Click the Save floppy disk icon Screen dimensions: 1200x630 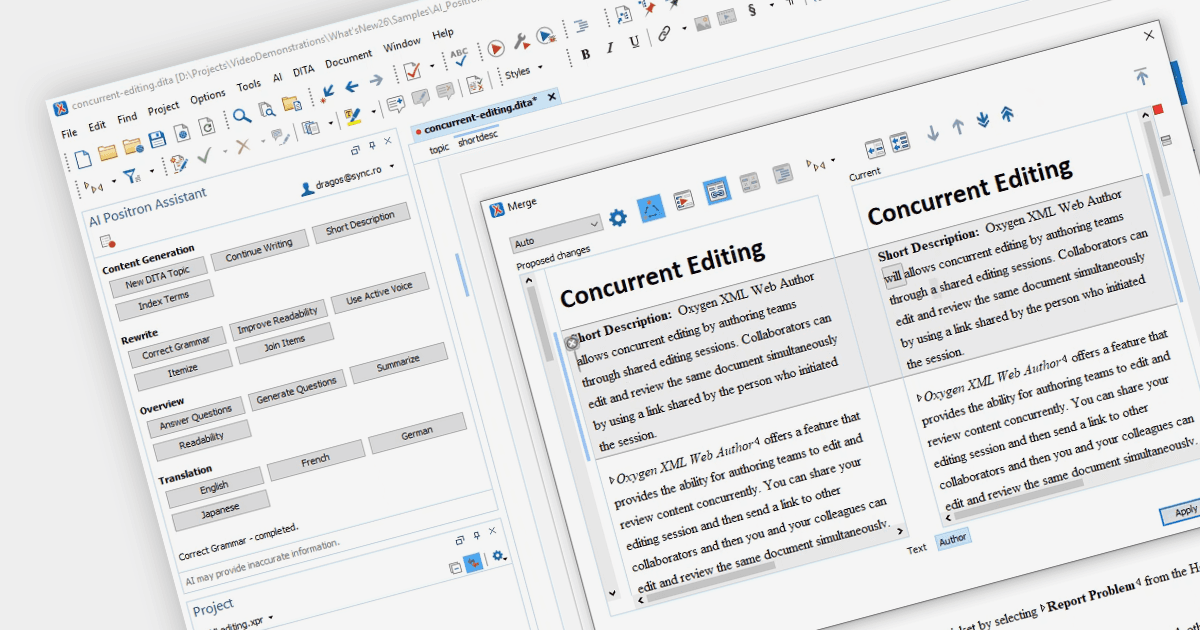point(157,140)
